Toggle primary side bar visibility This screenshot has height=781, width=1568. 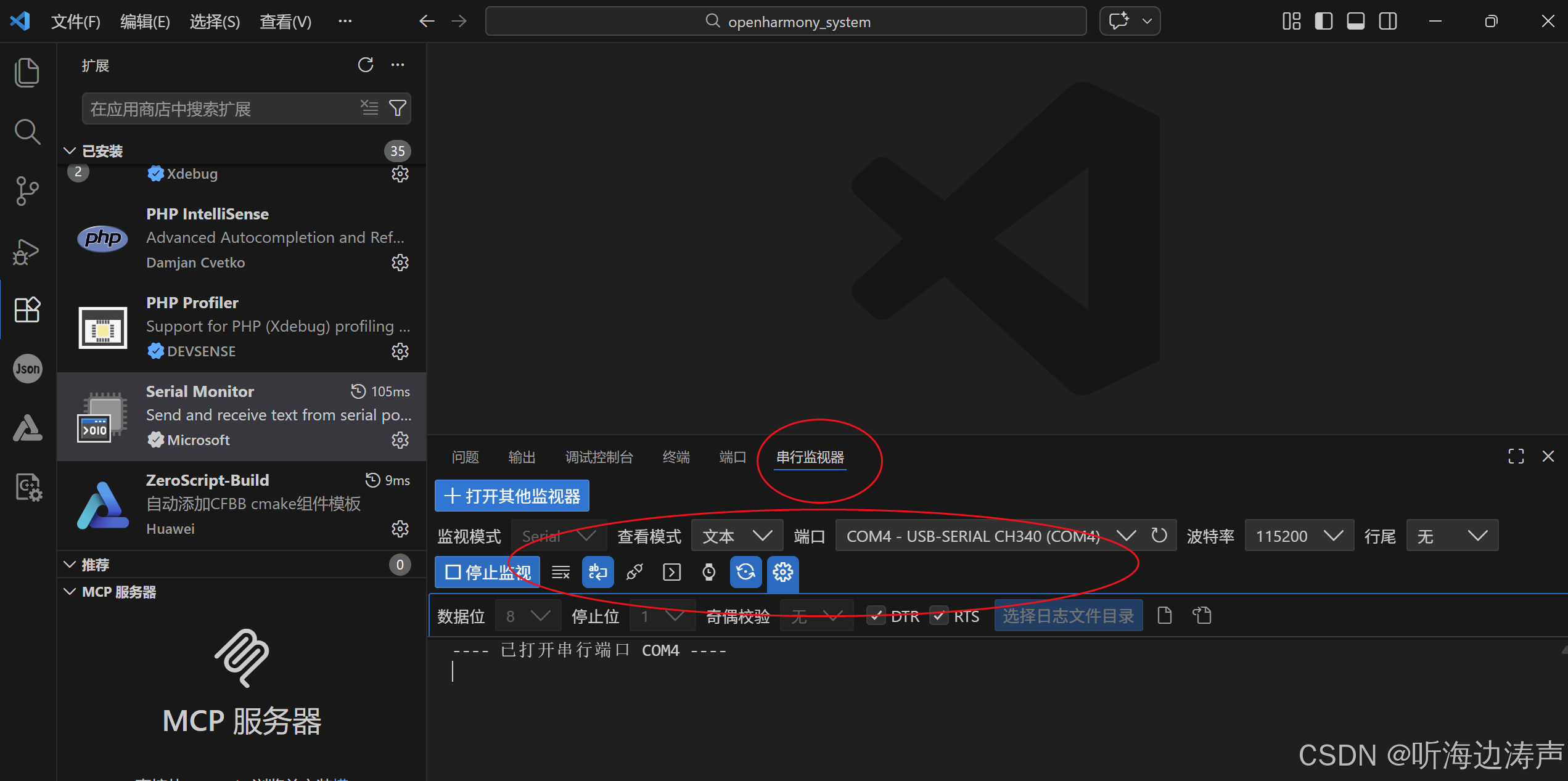(x=1324, y=22)
